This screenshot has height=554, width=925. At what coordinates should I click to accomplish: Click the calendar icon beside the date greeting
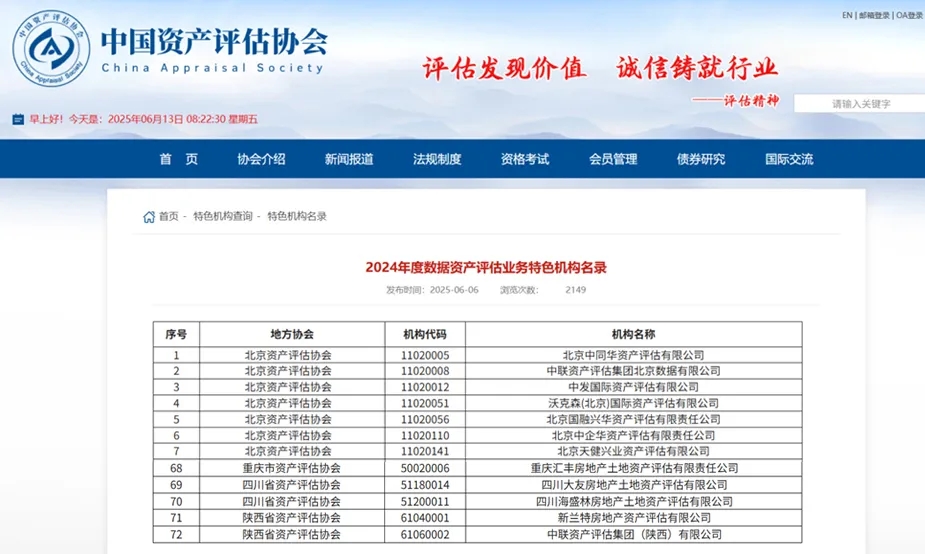coord(18,119)
